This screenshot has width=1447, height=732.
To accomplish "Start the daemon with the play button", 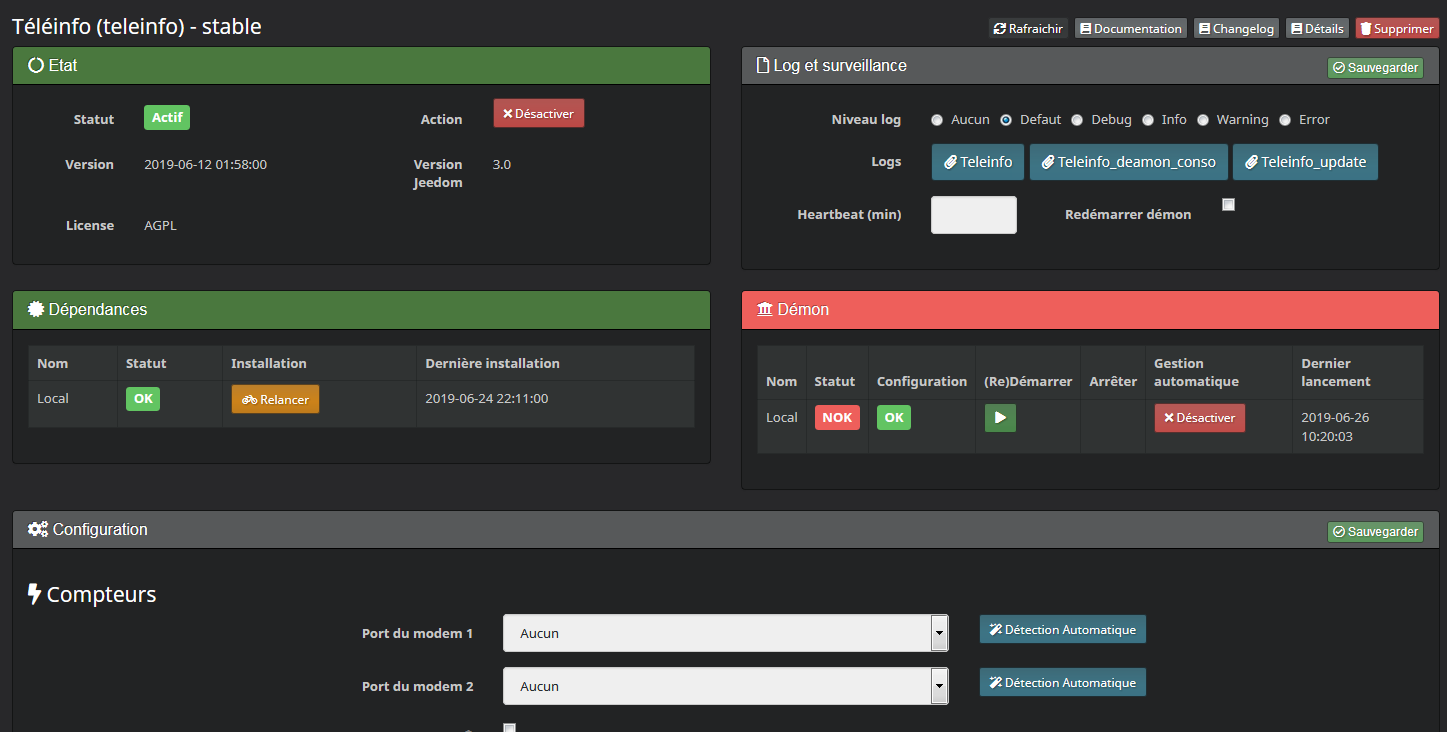I will point(1000,418).
